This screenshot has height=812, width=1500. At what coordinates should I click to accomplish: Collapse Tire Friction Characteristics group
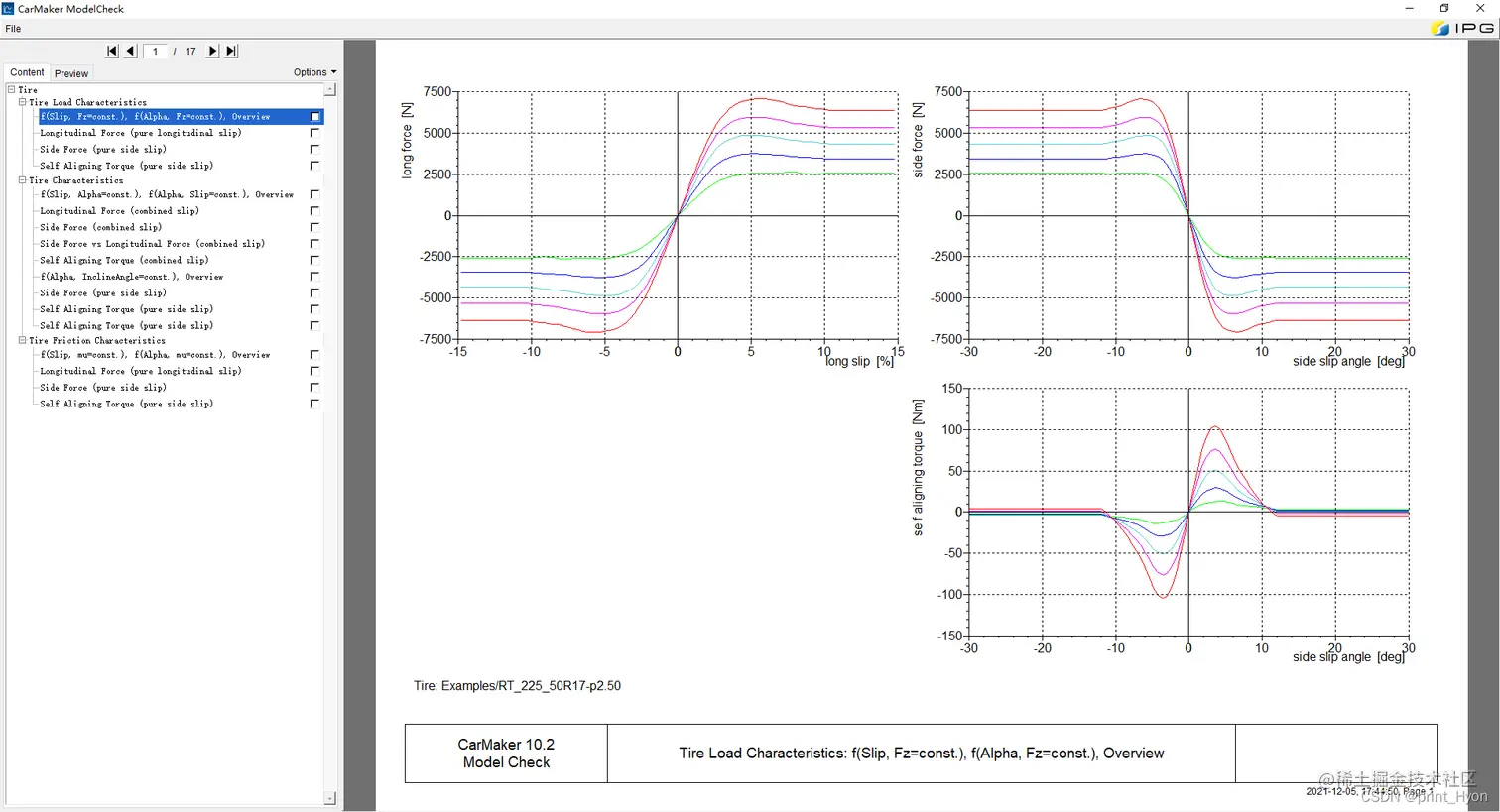tap(22, 340)
